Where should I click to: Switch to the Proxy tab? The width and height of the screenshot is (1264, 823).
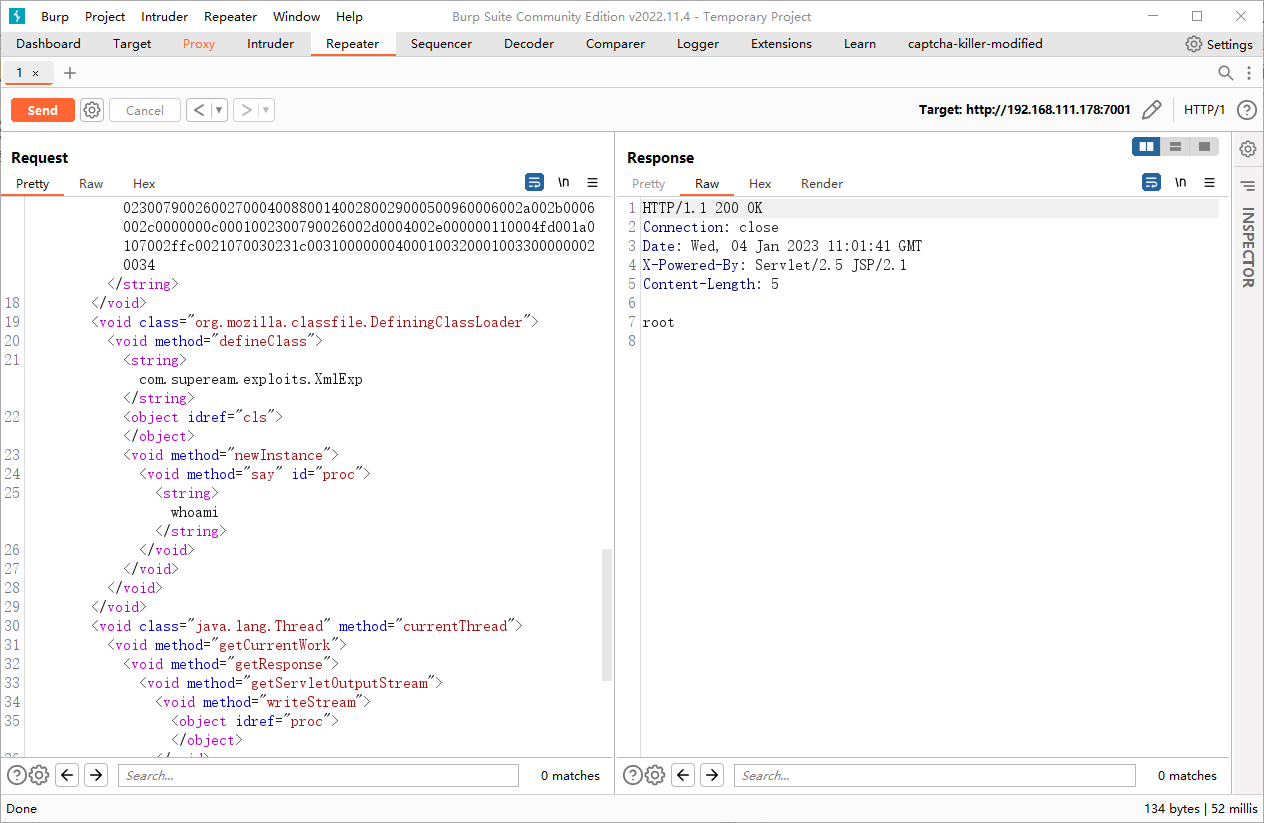pos(199,44)
